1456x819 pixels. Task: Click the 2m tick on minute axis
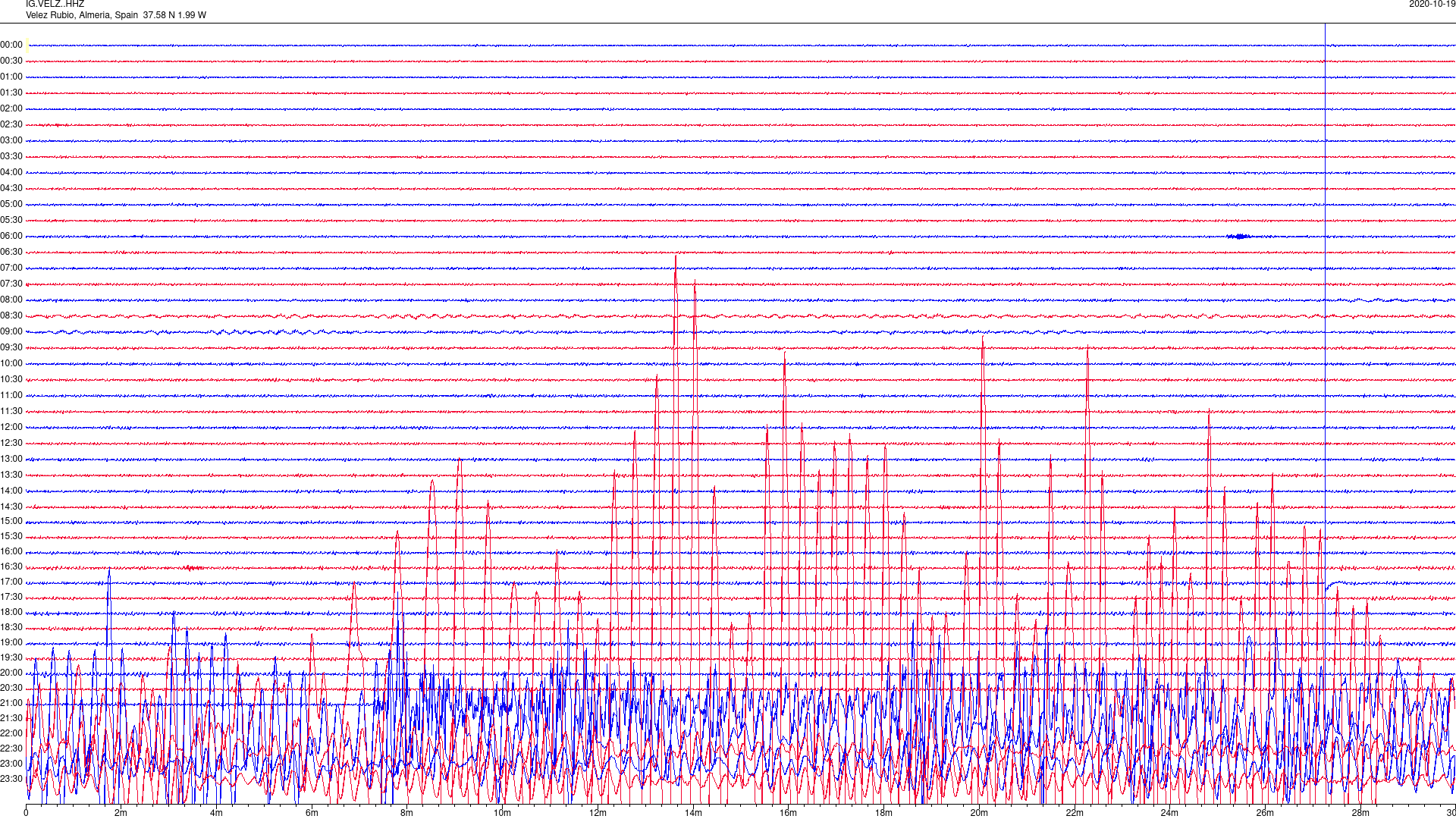pyautogui.click(x=121, y=813)
